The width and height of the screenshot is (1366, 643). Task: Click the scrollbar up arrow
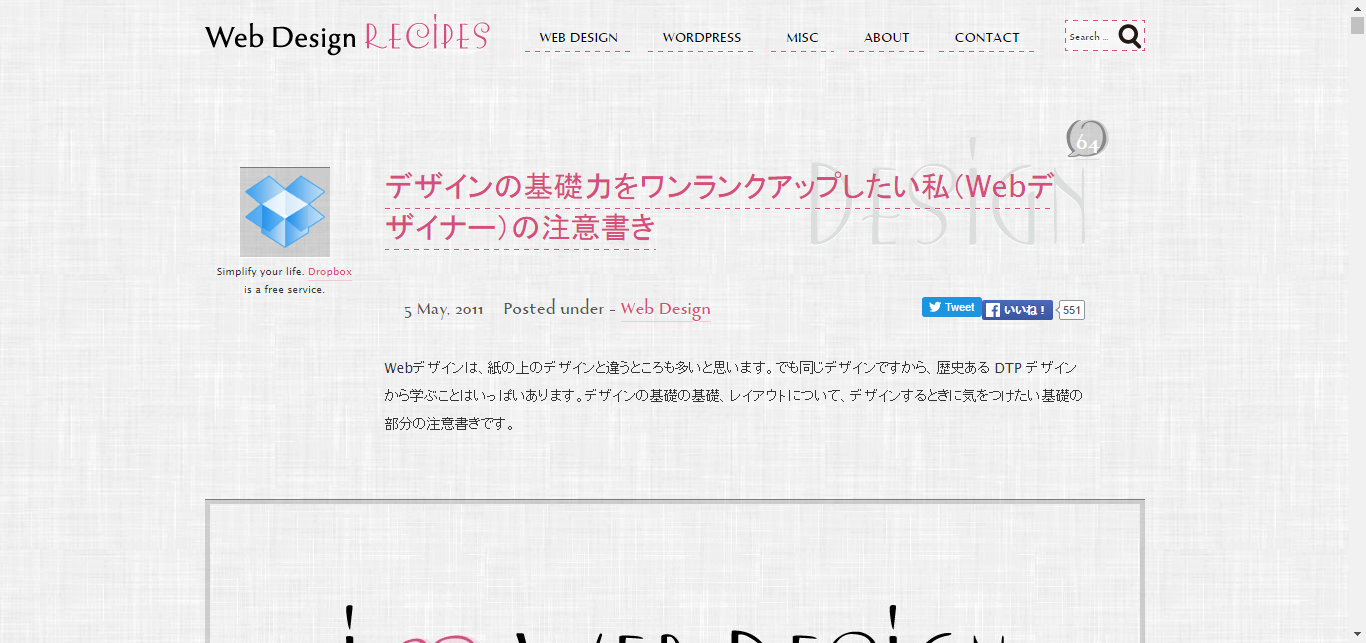(1357, 7)
